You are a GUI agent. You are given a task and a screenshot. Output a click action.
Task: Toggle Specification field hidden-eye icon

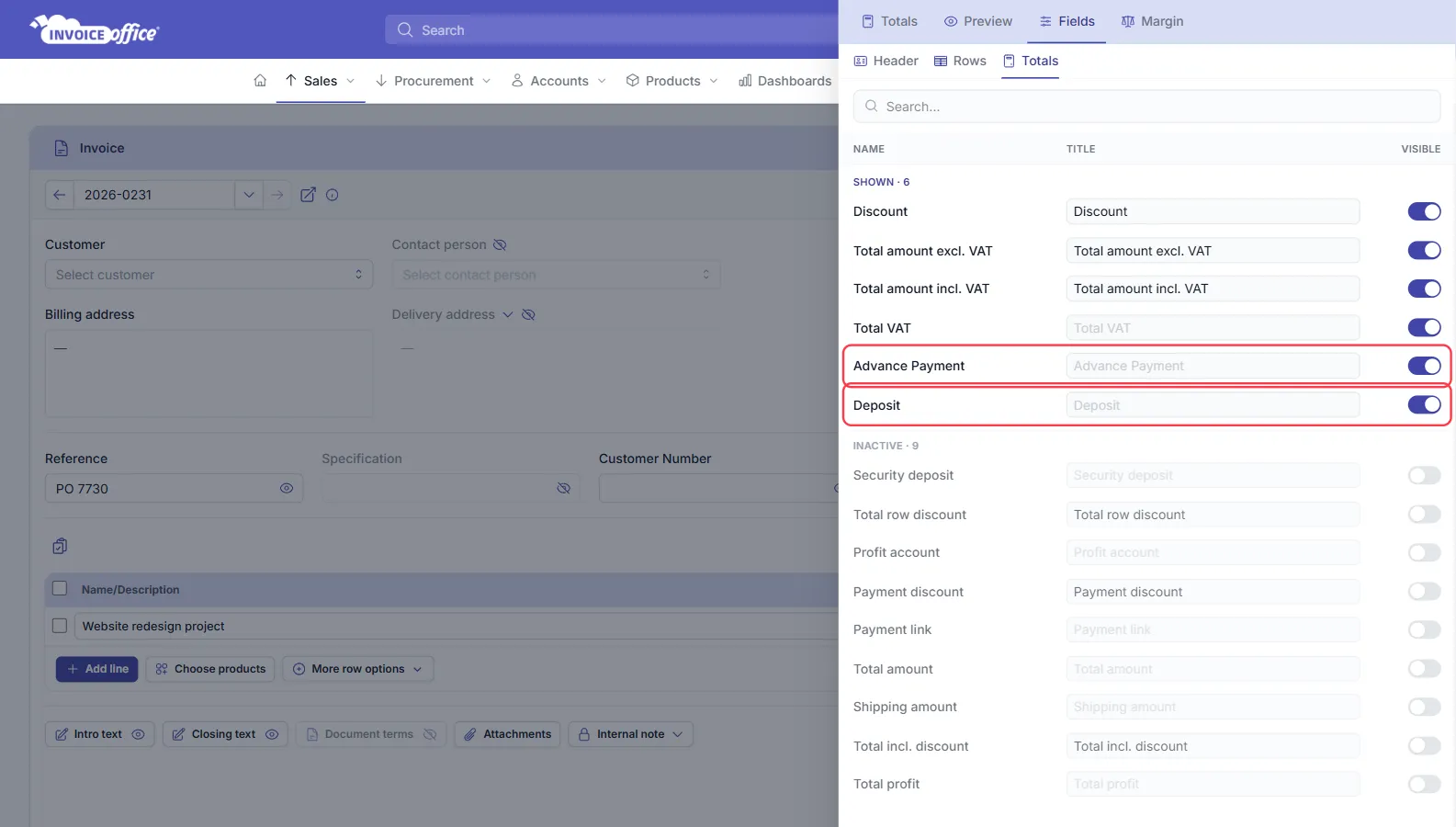(564, 488)
